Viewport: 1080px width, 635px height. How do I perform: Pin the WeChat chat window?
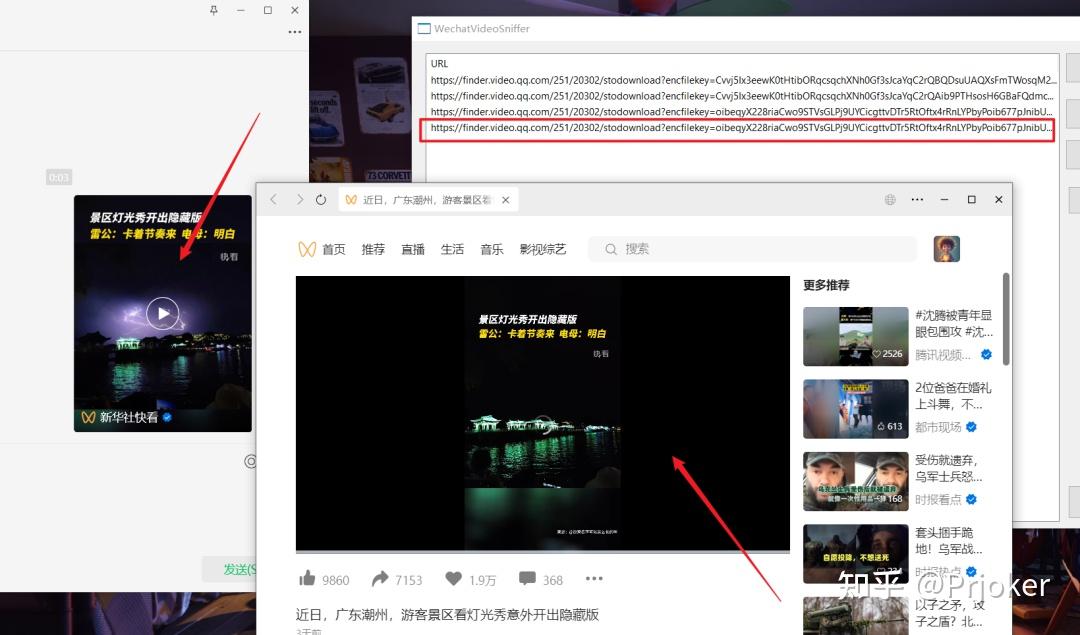(x=214, y=10)
